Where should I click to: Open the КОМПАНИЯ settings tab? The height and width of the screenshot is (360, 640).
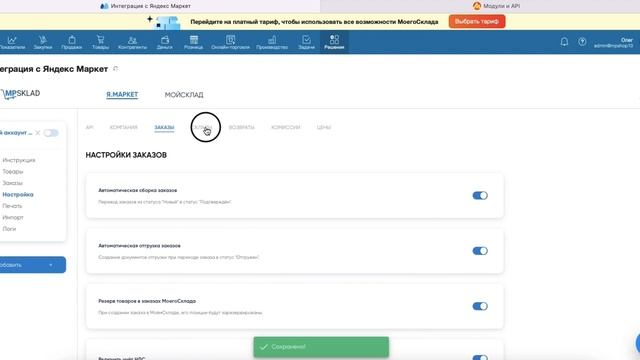coord(124,127)
